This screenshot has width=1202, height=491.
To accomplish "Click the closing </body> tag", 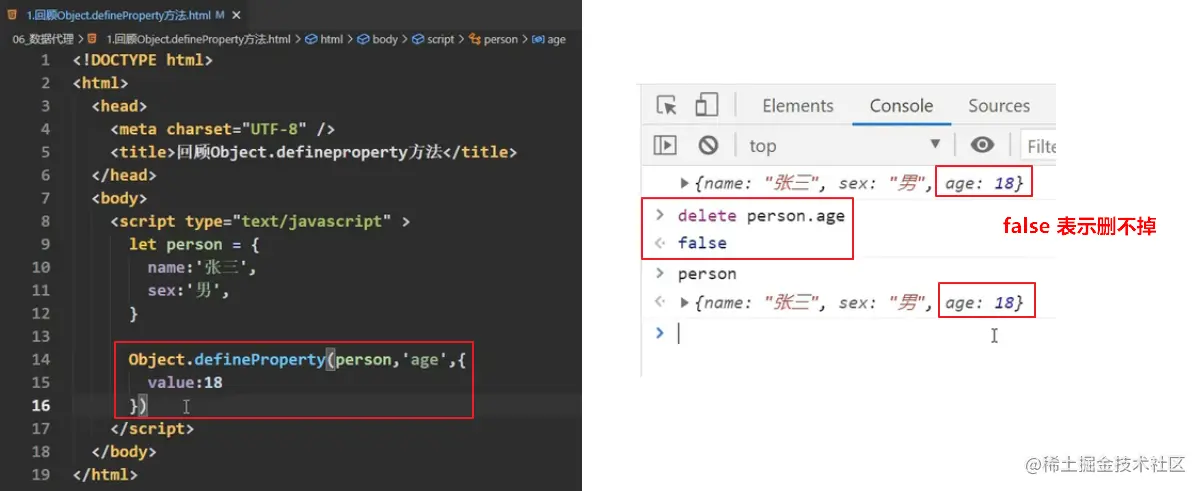I will click(x=124, y=451).
